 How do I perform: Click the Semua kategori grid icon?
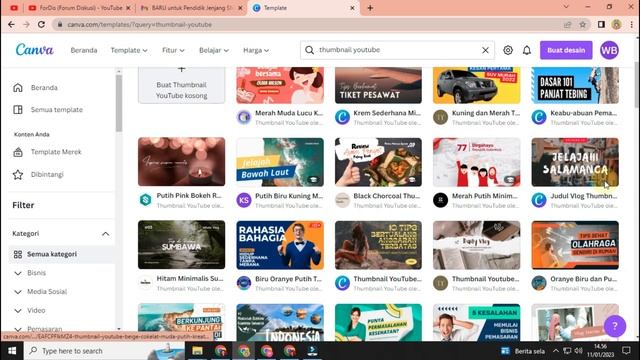click(x=18, y=254)
